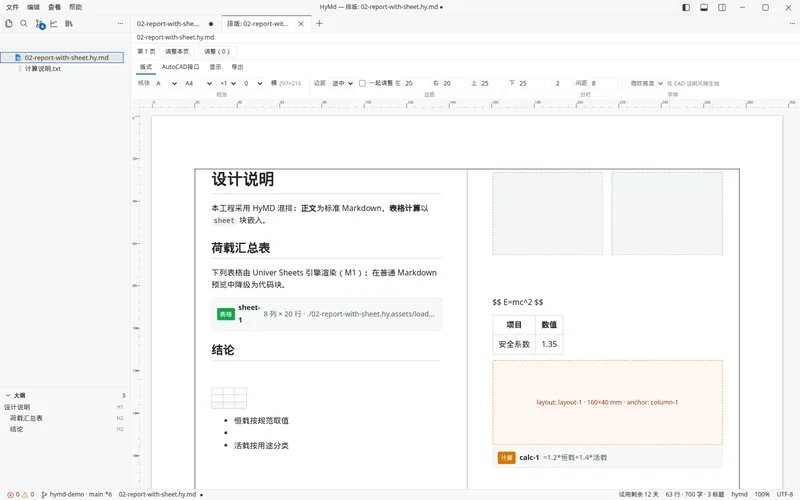Open the sidebar more options ellipsis
This screenshot has width=800, height=500.
point(120,23)
